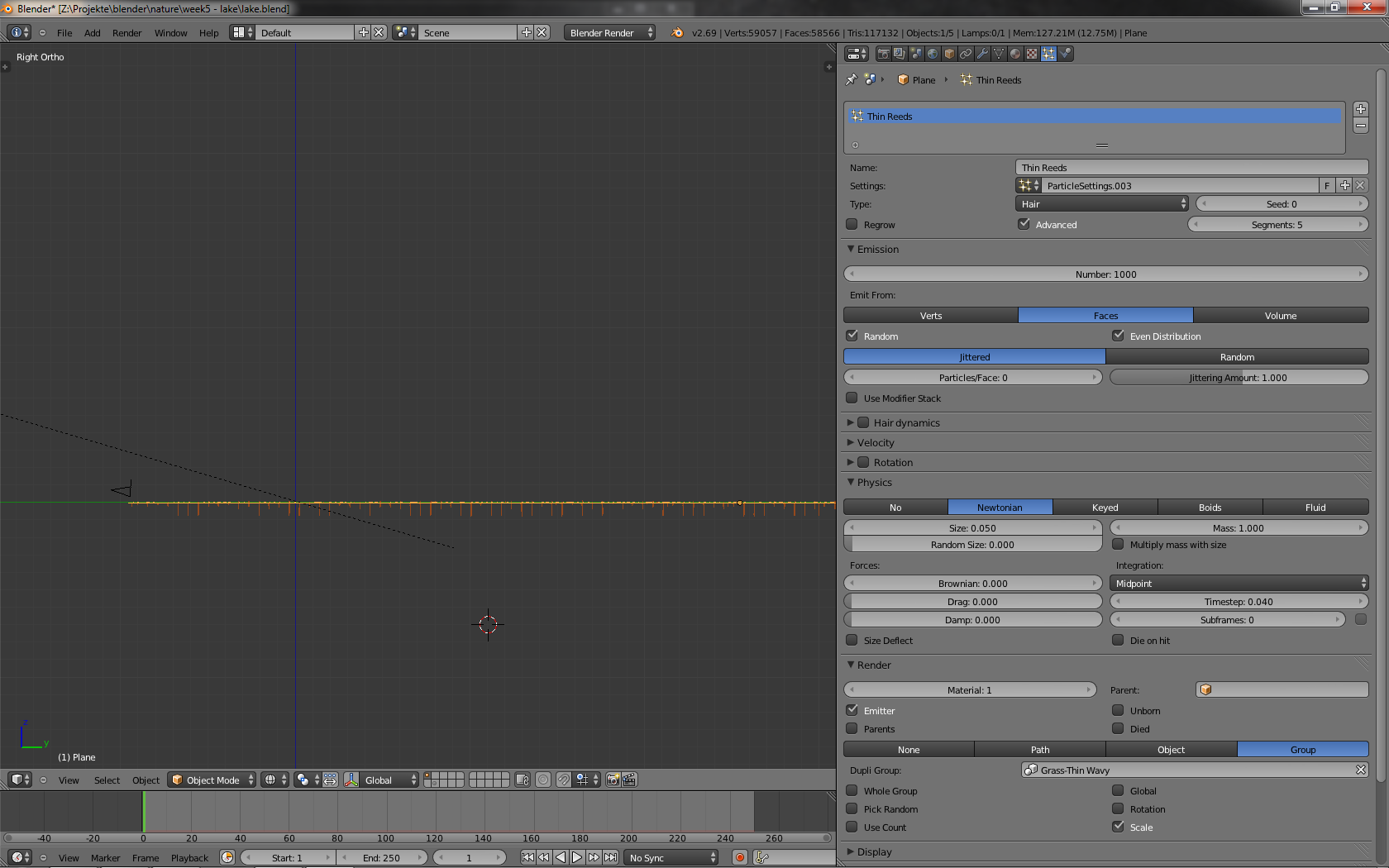
Task: Enable the Die on hit checkbox
Action: (1118, 640)
